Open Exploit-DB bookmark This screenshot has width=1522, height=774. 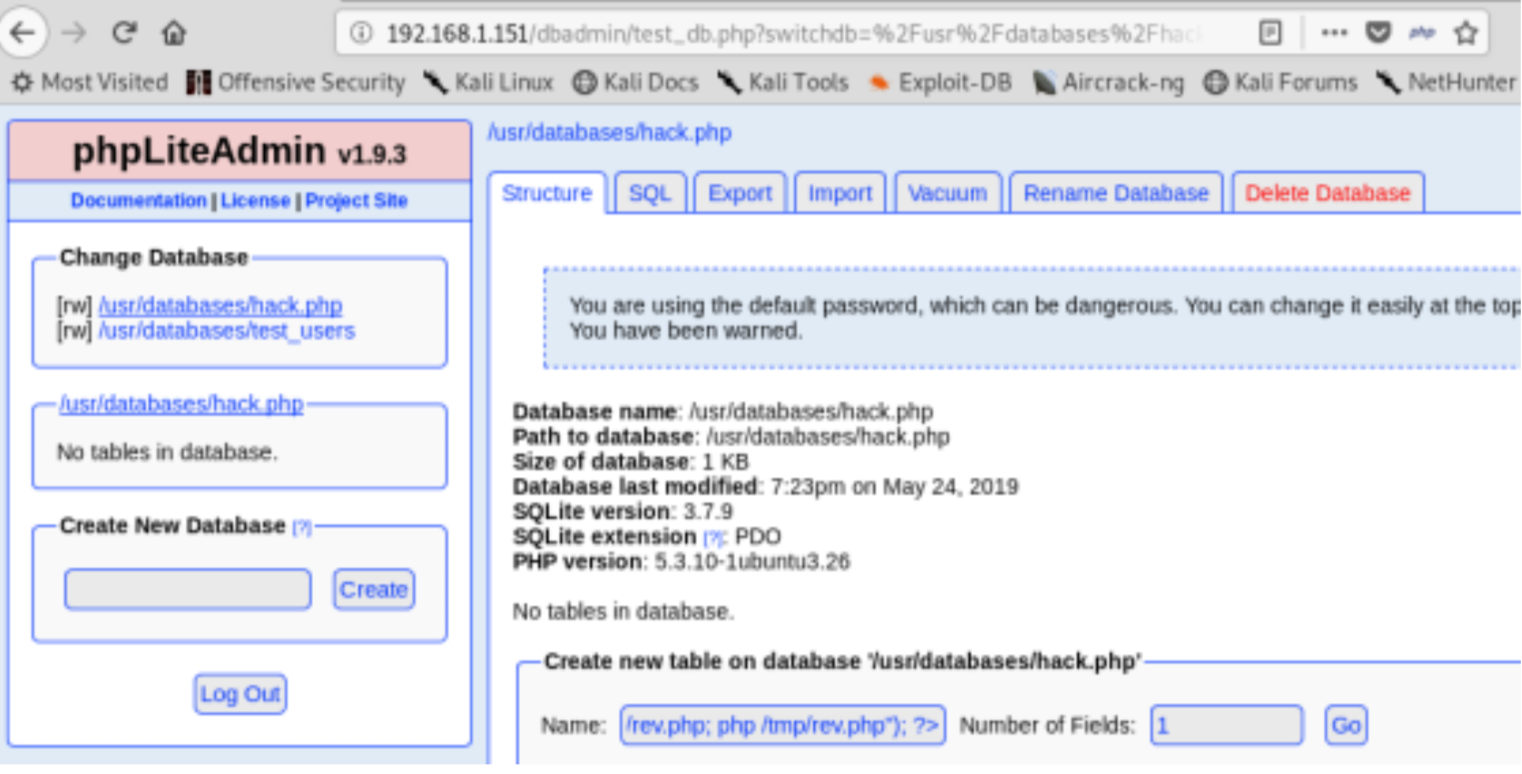pos(940,83)
